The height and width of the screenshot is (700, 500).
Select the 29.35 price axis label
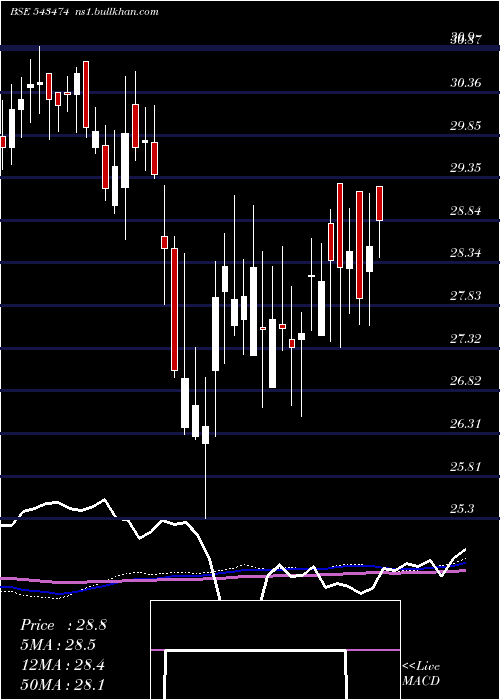466,168
